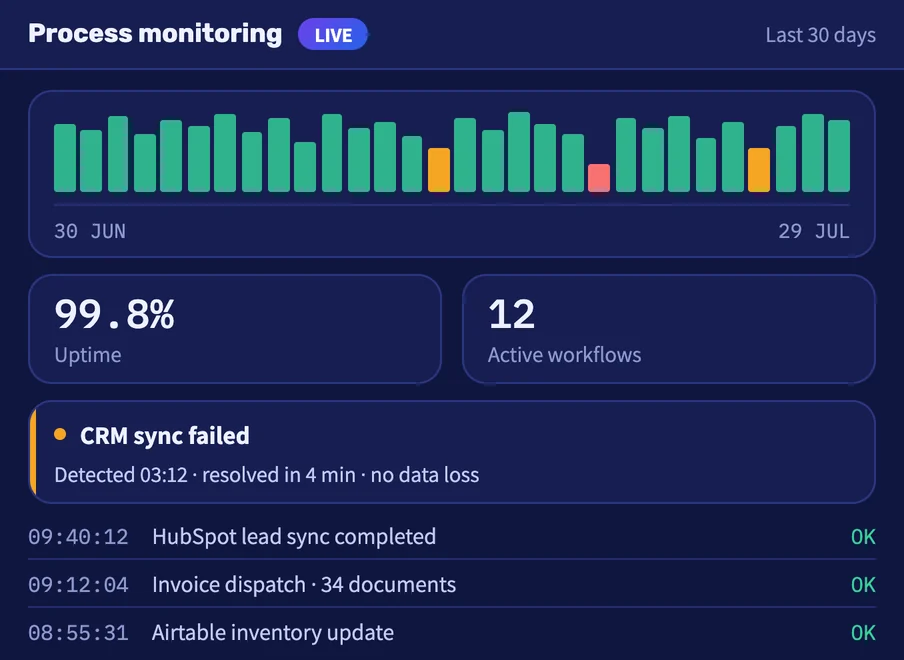This screenshot has height=660, width=904.
Task: Click the last green bar at 29 JUL
Action: 839,156
